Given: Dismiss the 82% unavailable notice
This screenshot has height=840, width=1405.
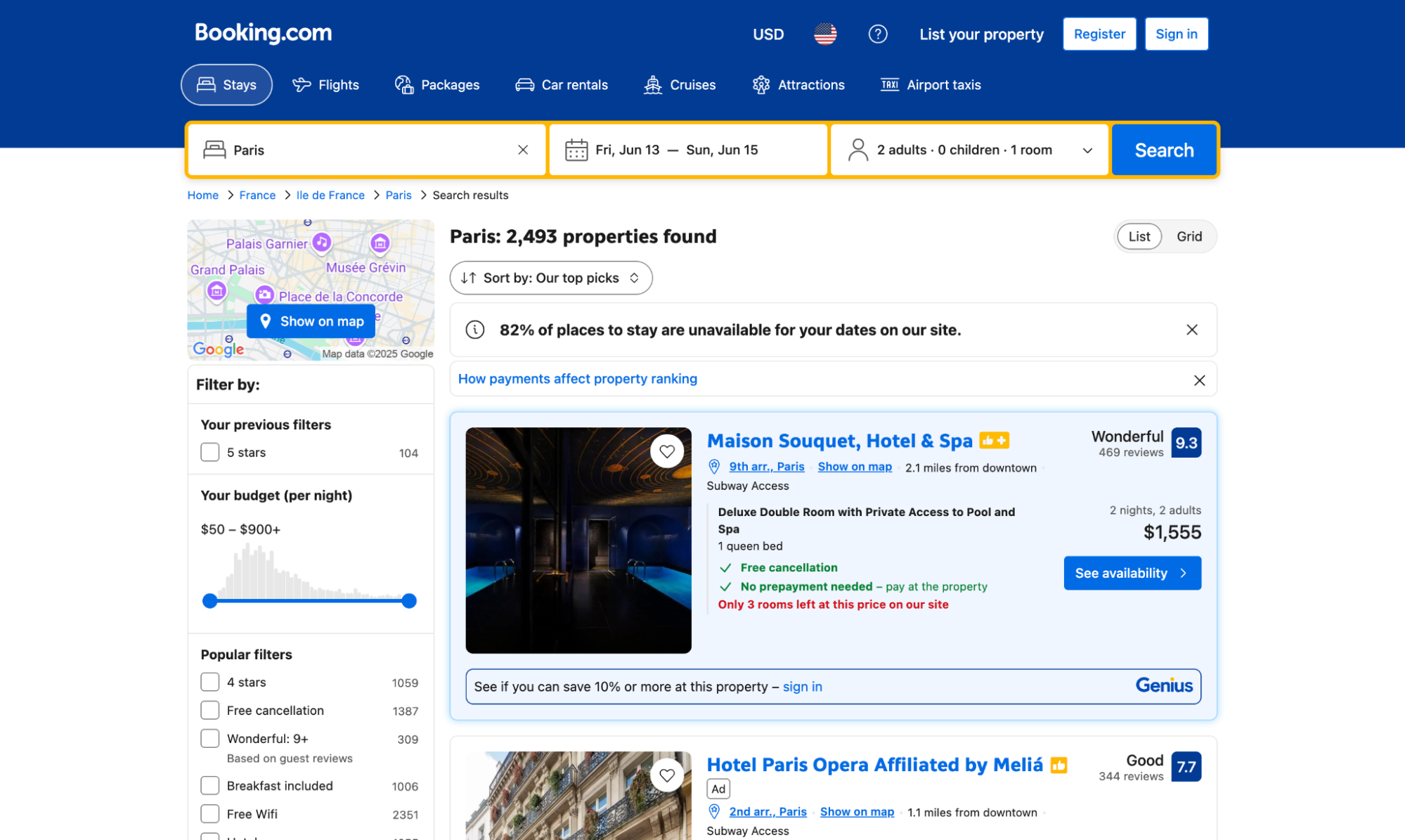Looking at the screenshot, I should 1192,330.
